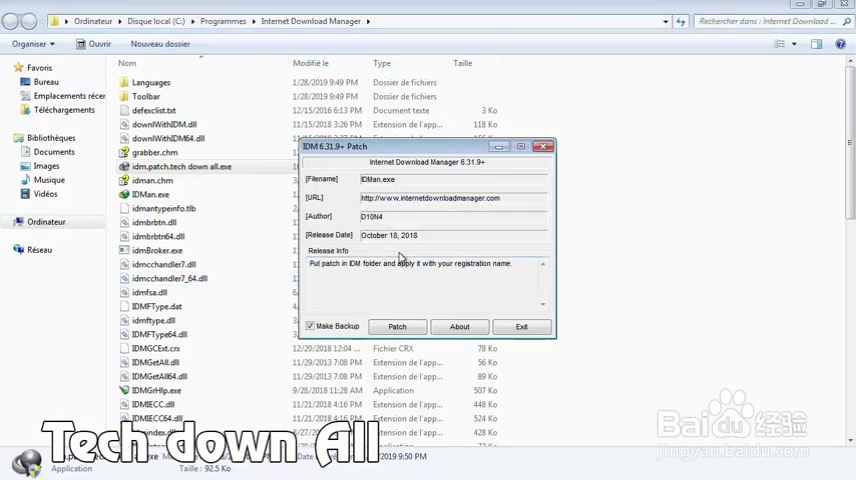Select idm.patch.tech down all.exe icon
The width and height of the screenshot is (856, 480).
click(124, 167)
